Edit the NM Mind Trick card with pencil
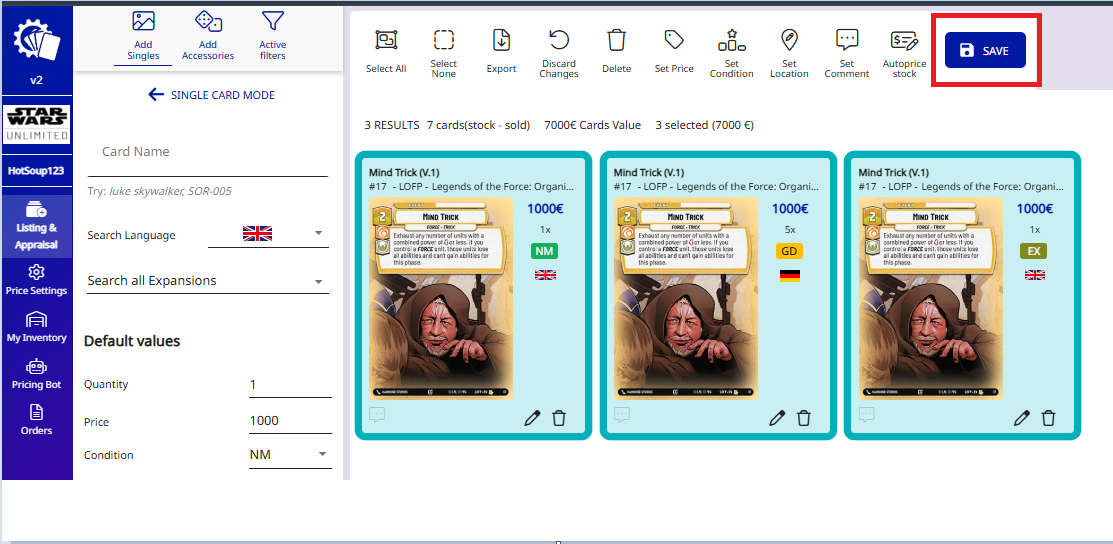 532,418
